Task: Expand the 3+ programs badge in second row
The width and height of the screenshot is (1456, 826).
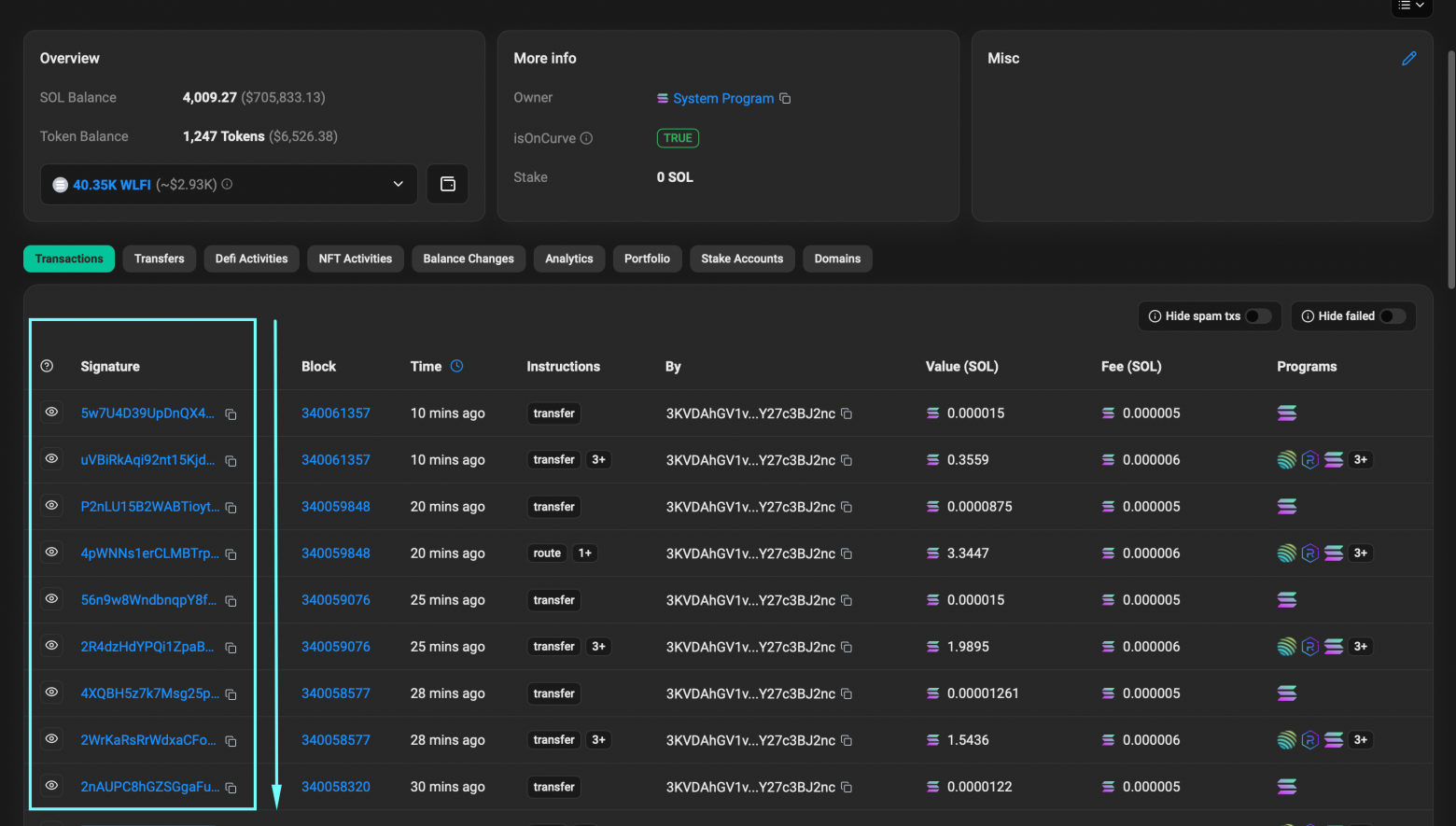Action: 1360,459
